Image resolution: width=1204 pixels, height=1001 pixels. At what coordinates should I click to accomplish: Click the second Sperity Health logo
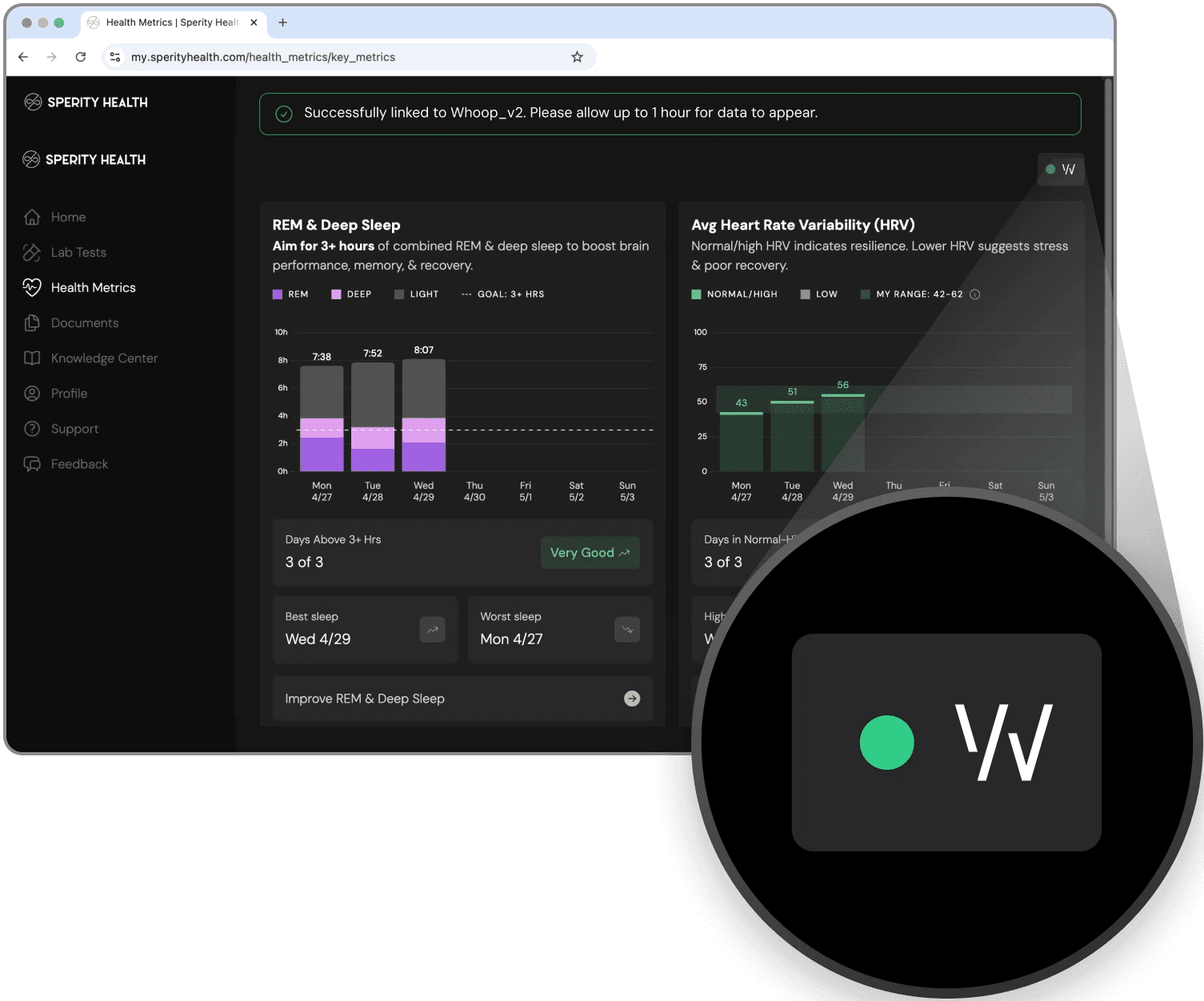pos(85,159)
